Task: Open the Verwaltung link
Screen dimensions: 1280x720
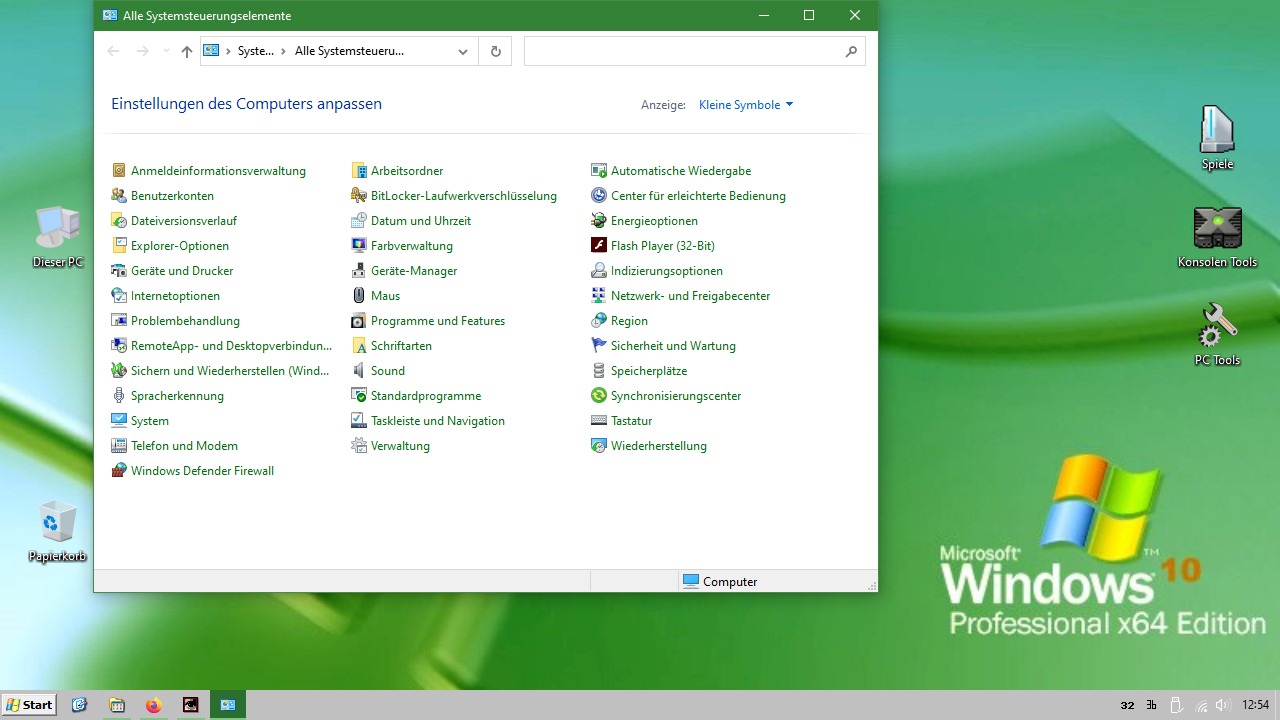Action: 400,446
